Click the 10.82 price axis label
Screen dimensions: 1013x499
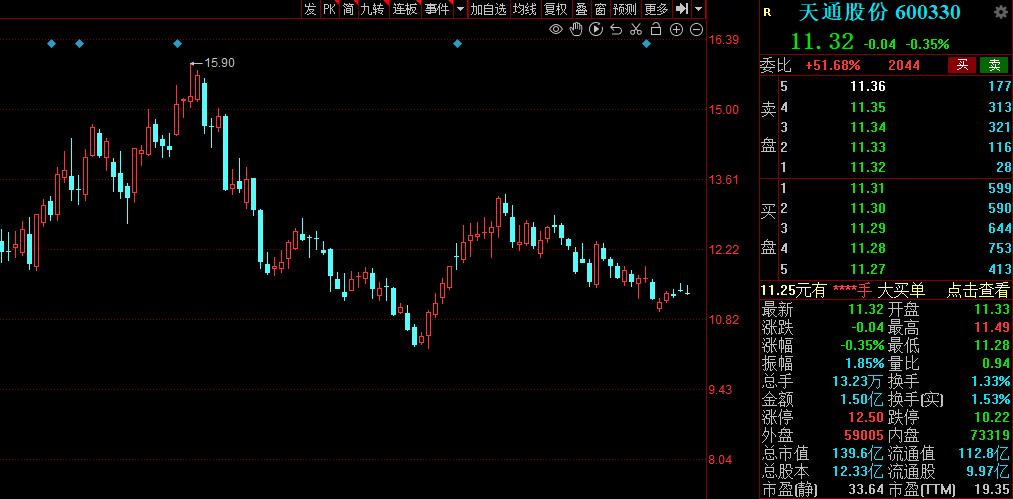click(724, 320)
